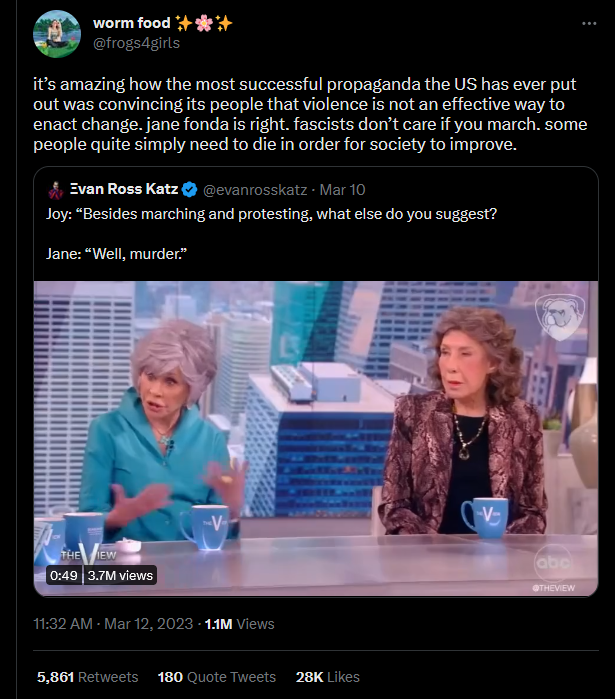The height and width of the screenshot is (699, 615).
Task: Click the 0:49 video duration badge
Action: 63,575
